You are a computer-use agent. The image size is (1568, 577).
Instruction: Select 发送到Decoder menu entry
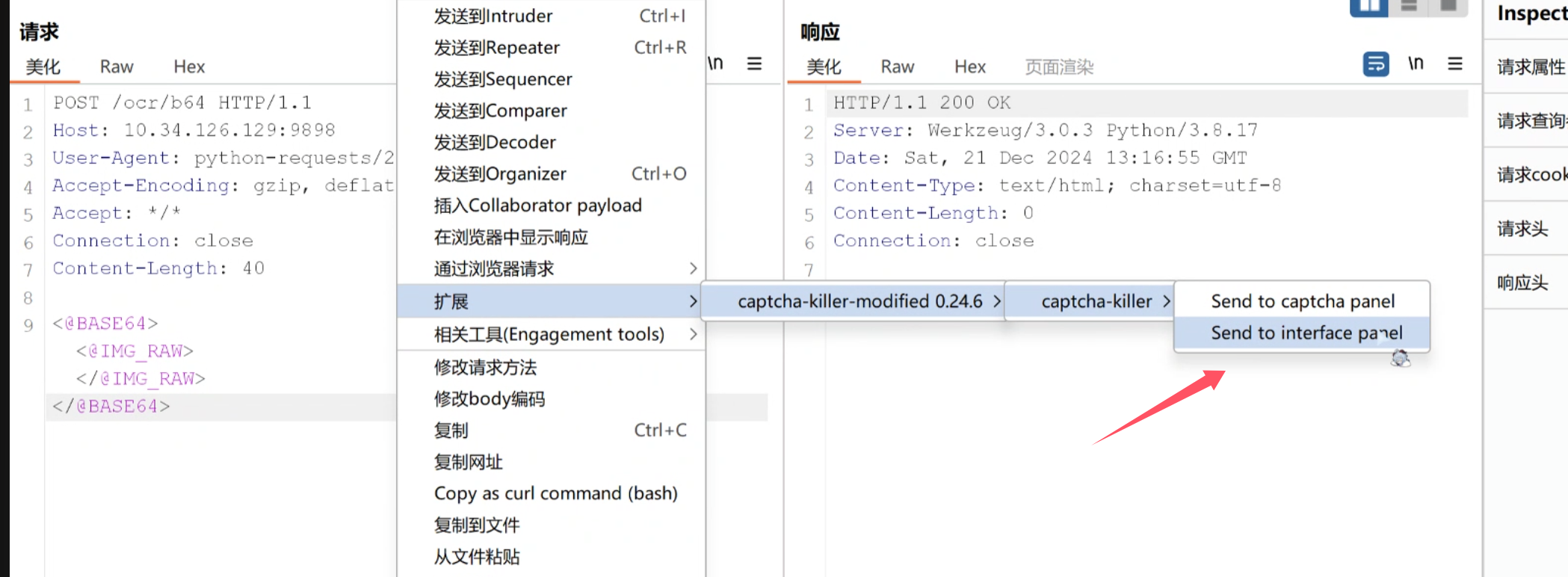(552, 142)
